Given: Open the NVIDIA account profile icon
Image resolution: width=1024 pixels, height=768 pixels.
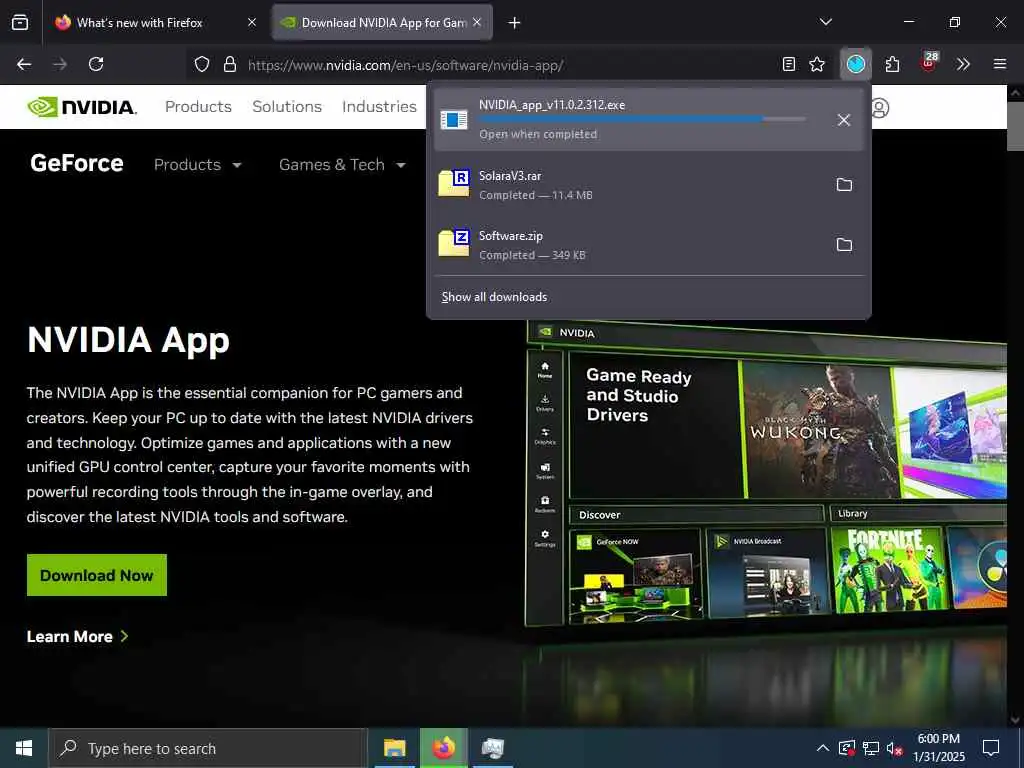Looking at the screenshot, I should pyautogui.click(x=880, y=108).
